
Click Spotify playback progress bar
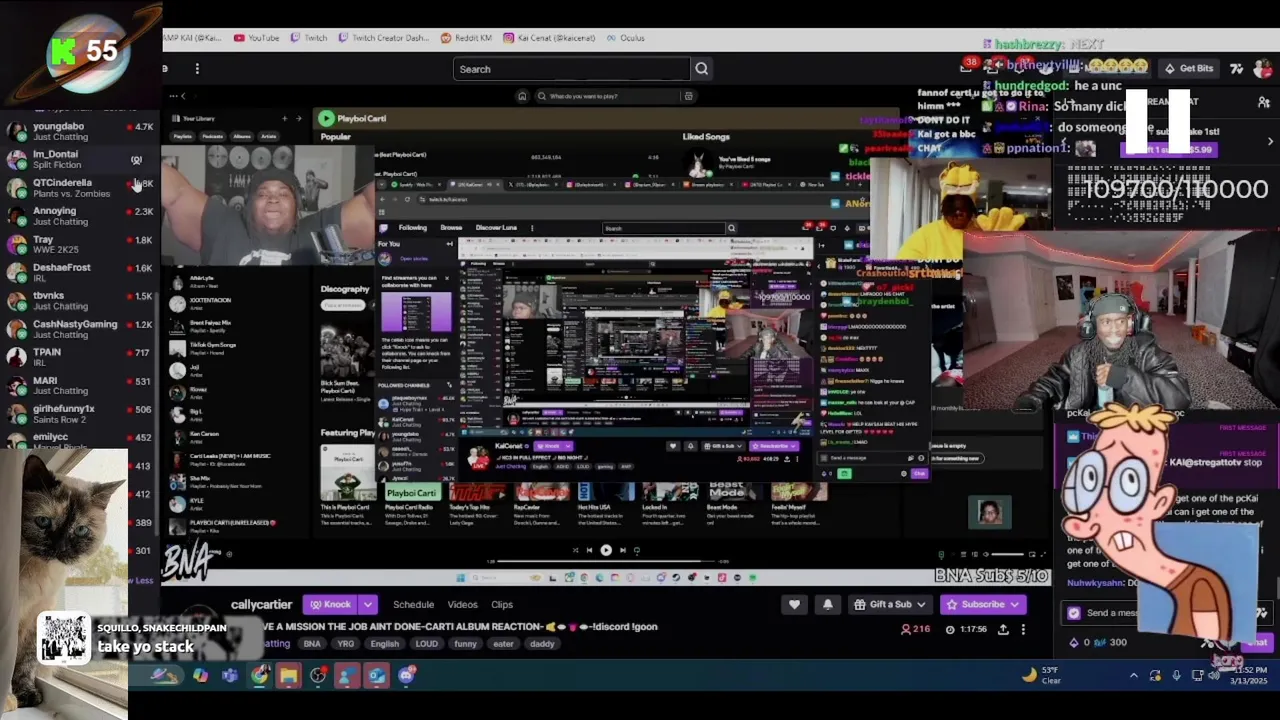pos(607,561)
